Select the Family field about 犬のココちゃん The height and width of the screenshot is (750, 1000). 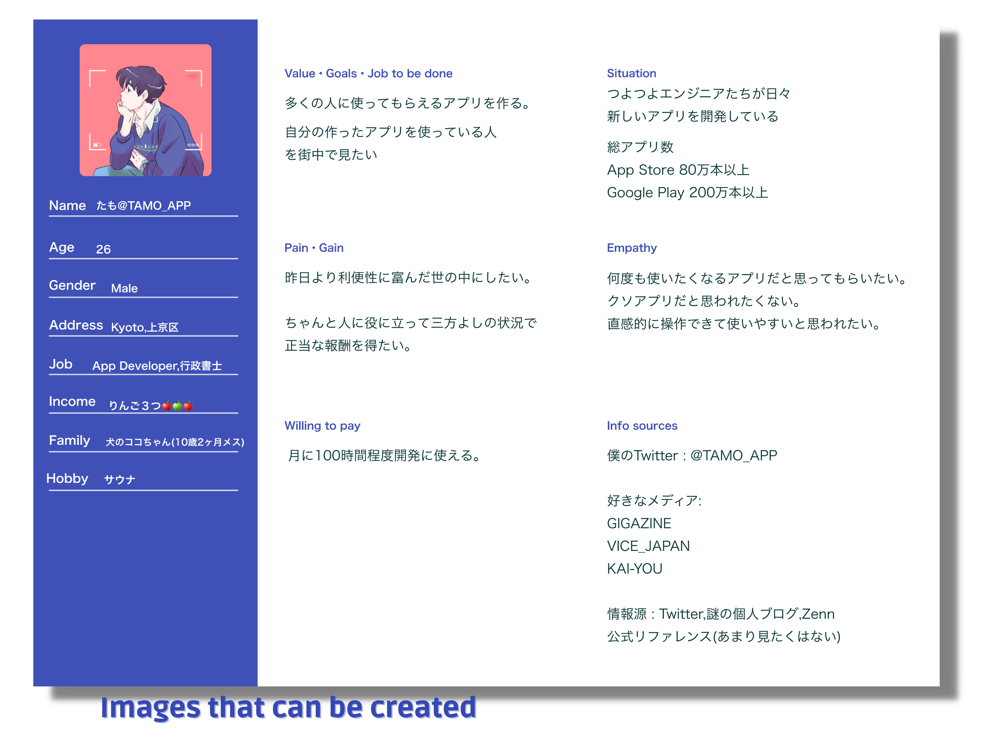(147, 441)
